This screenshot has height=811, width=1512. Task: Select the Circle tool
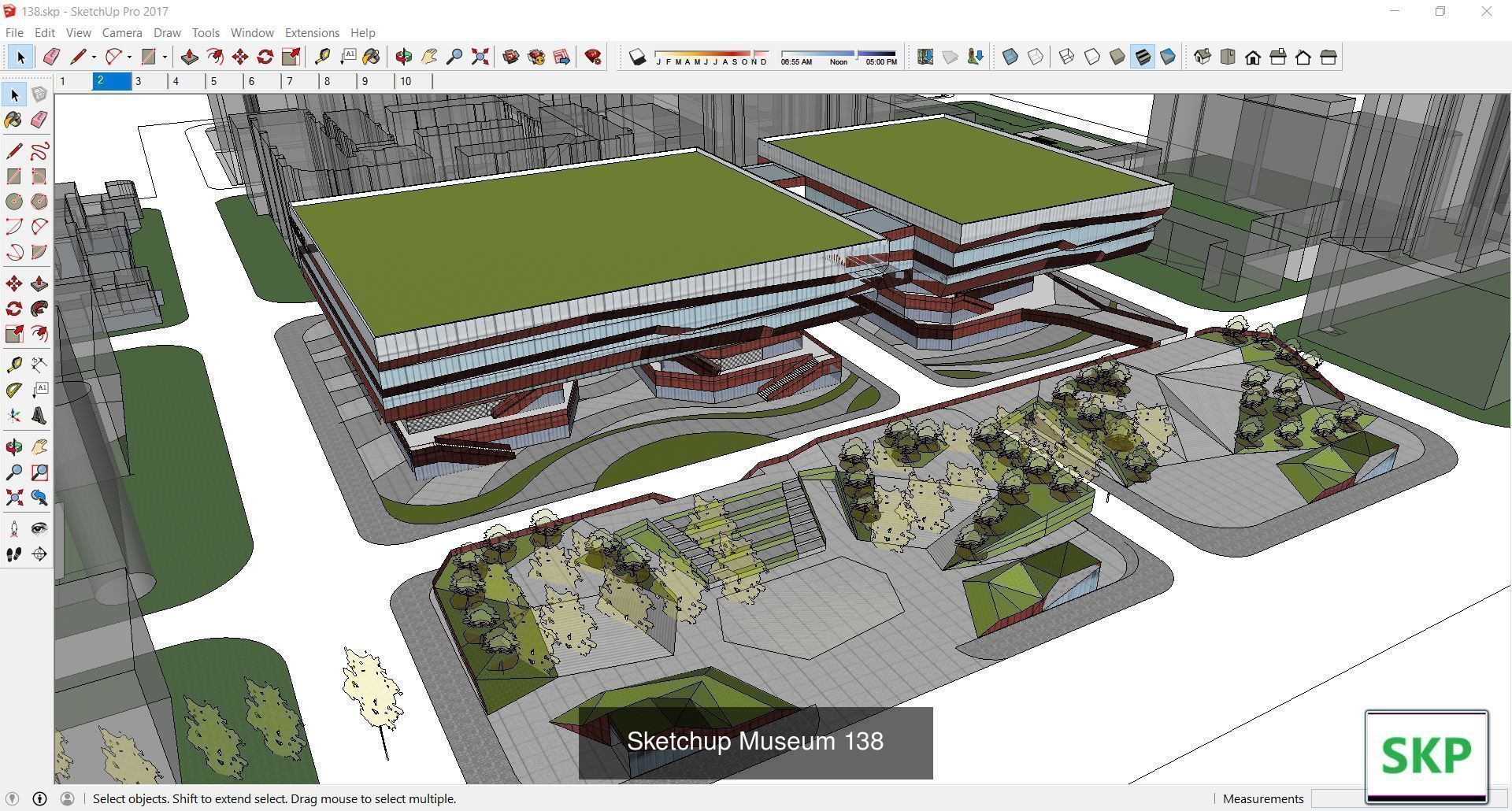click(x=14, y=202)
